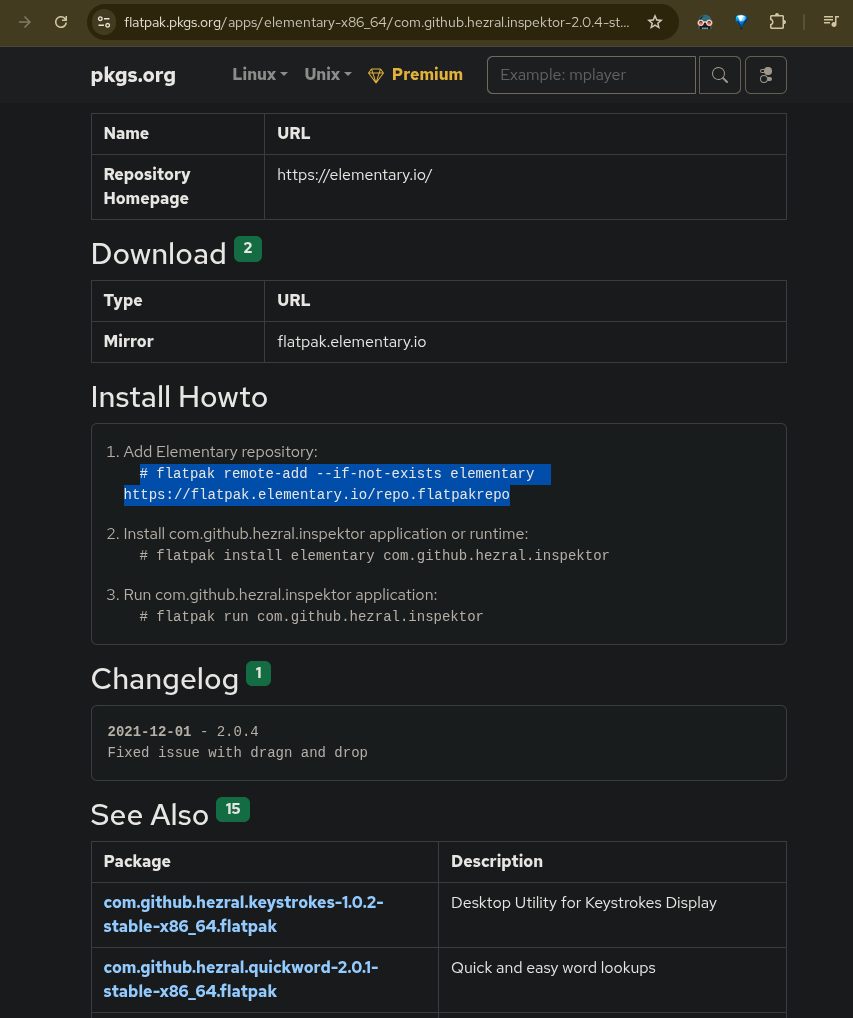The image size is (853, 1018).
Task: Expand the Unix dropdown menu
Action: [x=328, y=75]
